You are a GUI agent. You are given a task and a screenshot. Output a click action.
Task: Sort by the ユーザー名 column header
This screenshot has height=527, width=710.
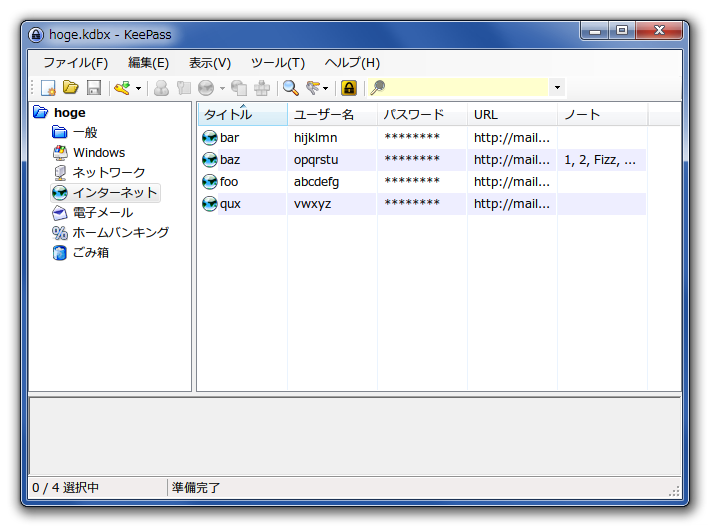pos(332,114)
